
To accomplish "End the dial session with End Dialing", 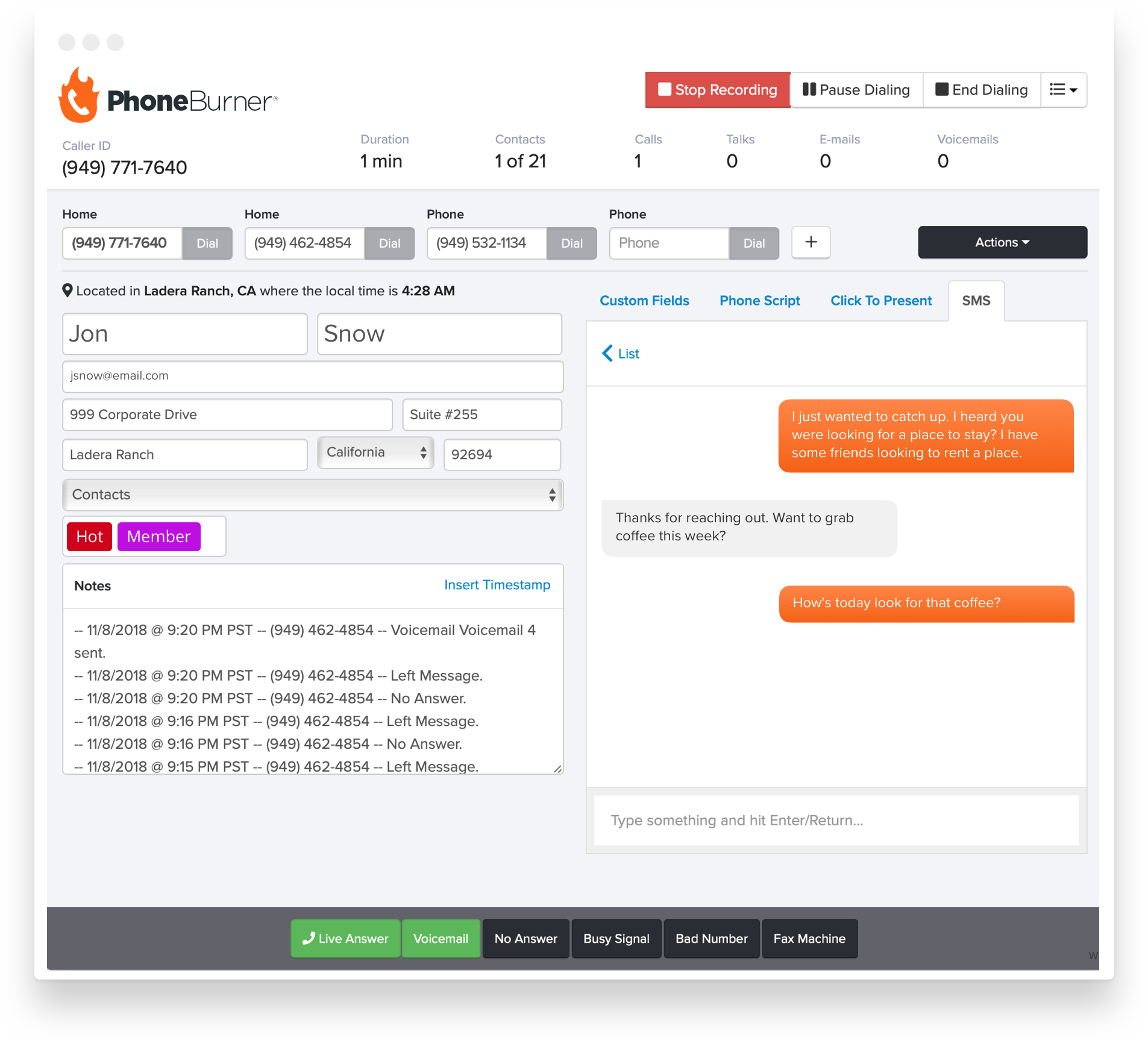I will pos(982,90).
